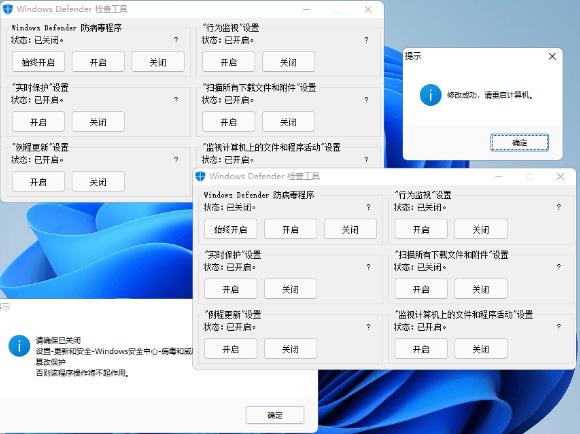Open the help '?' for 实时保护 in the front window
The height and width of the screenshot is (434, 580).
click(368, 267)
